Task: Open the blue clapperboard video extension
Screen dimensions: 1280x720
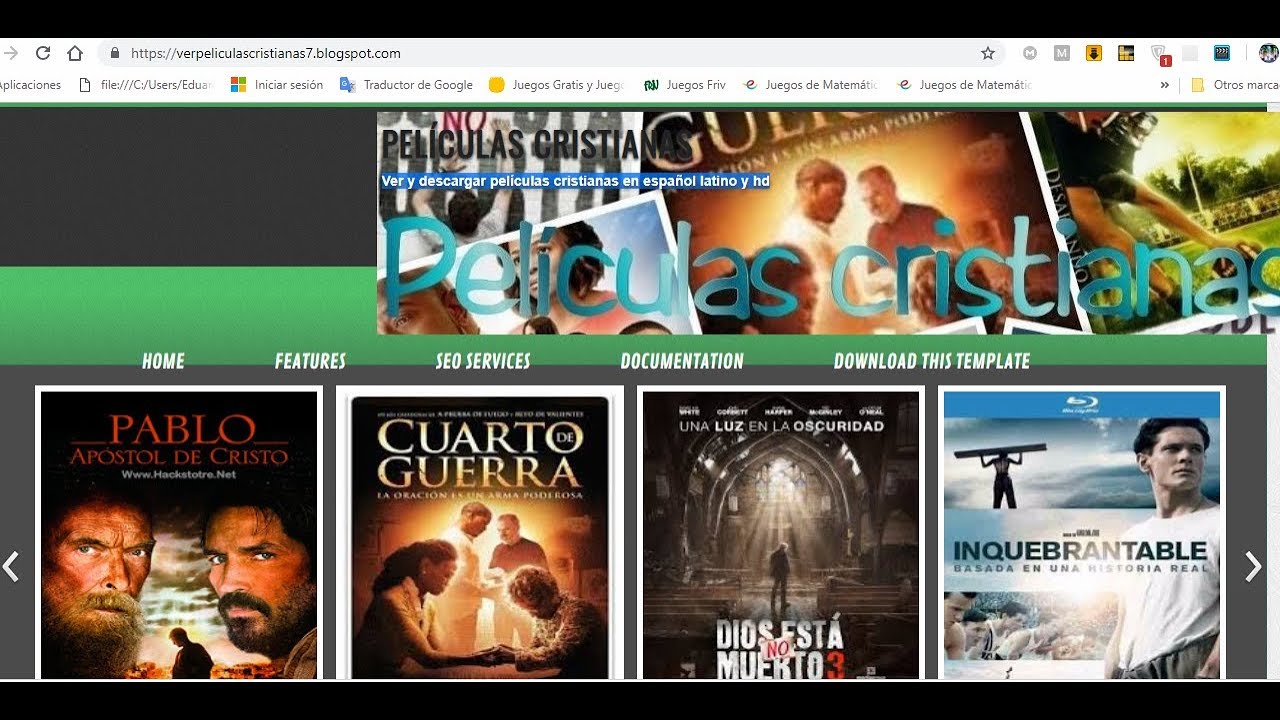Action: 1222,53
